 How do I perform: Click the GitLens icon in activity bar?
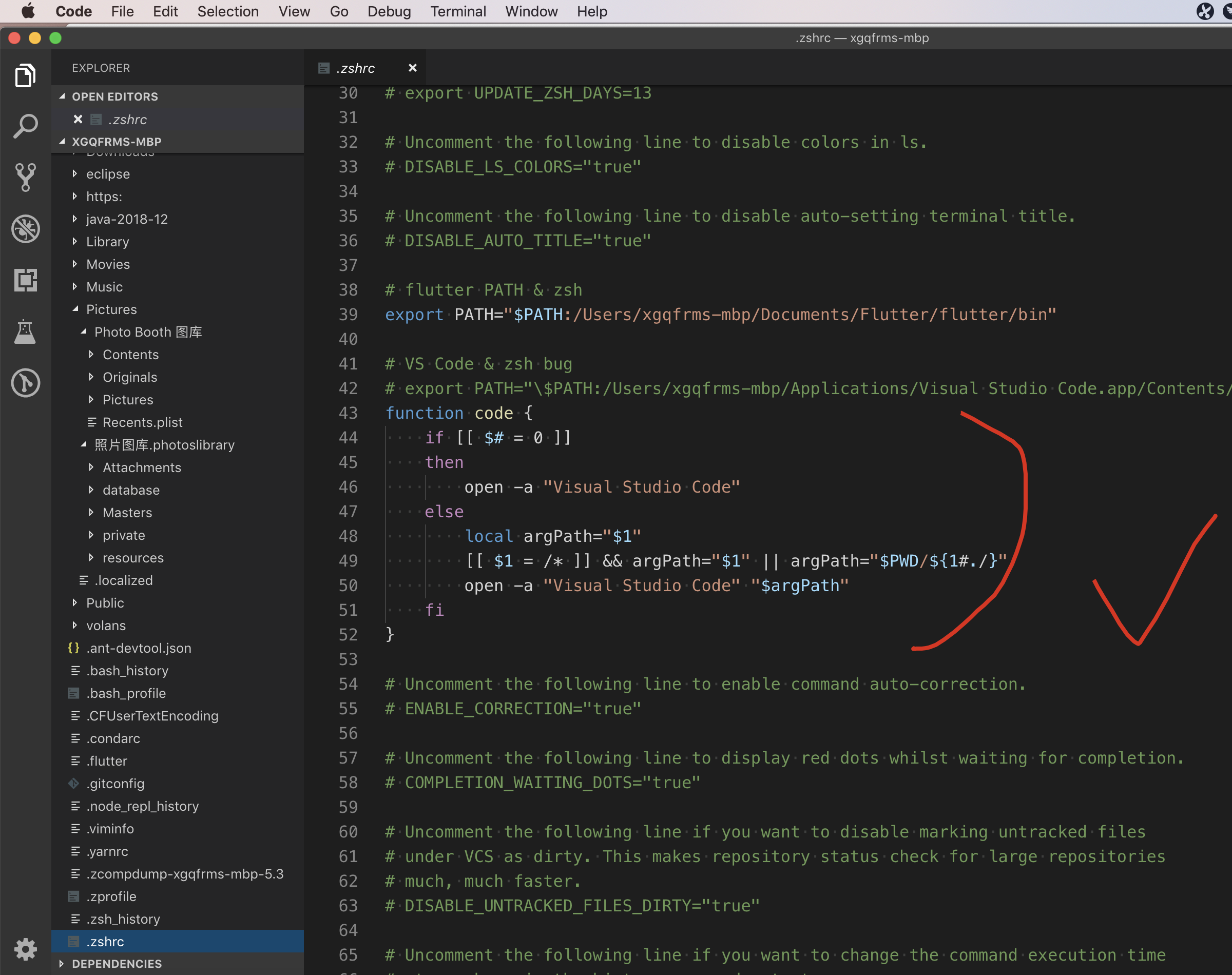(25, 383)
